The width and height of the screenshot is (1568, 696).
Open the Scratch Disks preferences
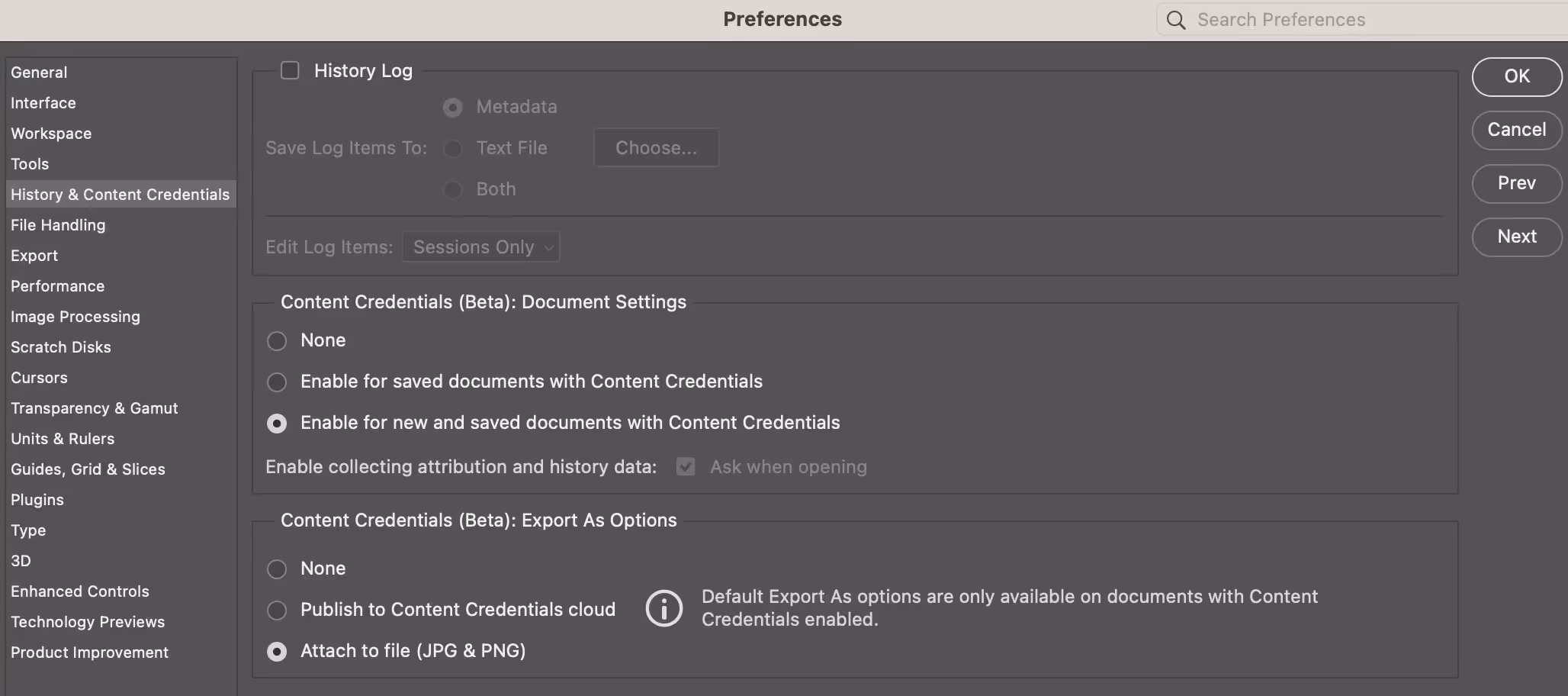point(61,347)
